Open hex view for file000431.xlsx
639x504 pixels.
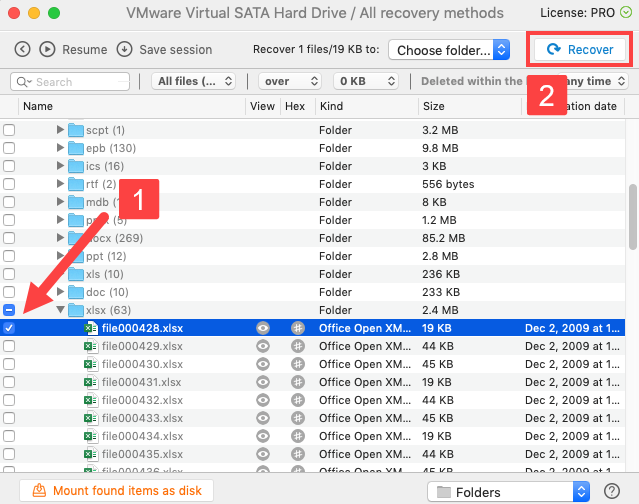(x=298, y=382)
